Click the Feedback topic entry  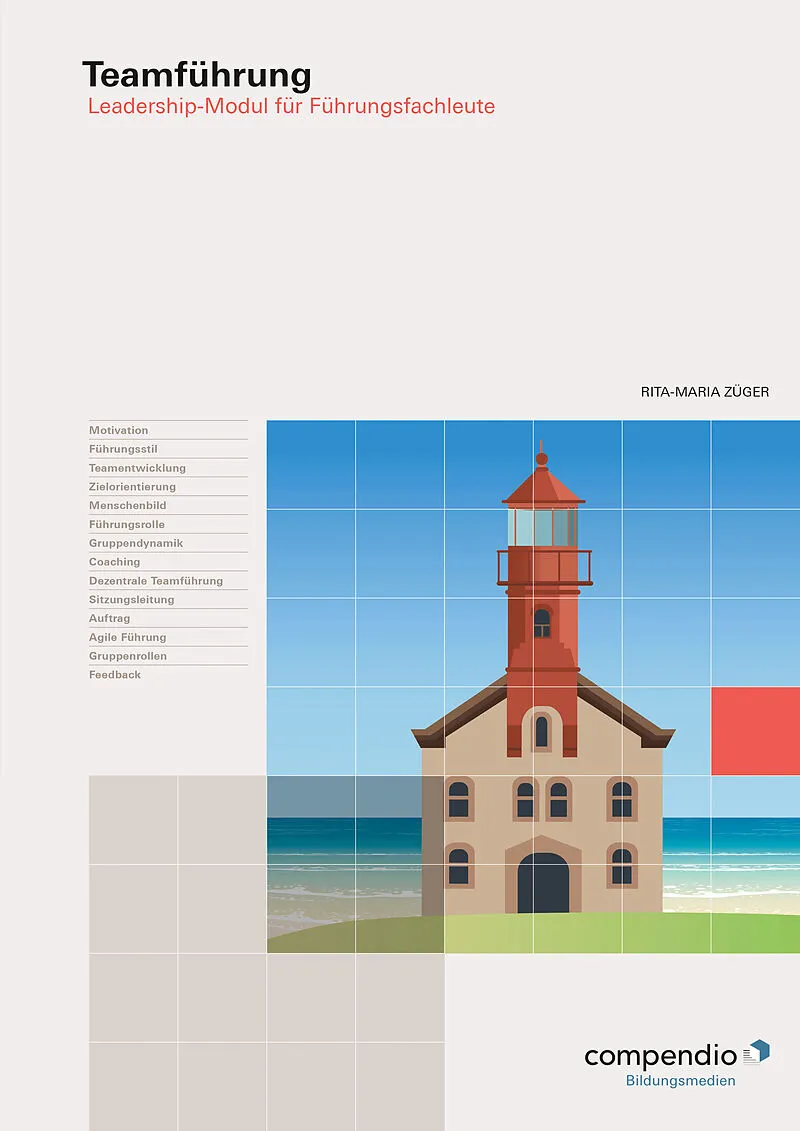[115, 675]
